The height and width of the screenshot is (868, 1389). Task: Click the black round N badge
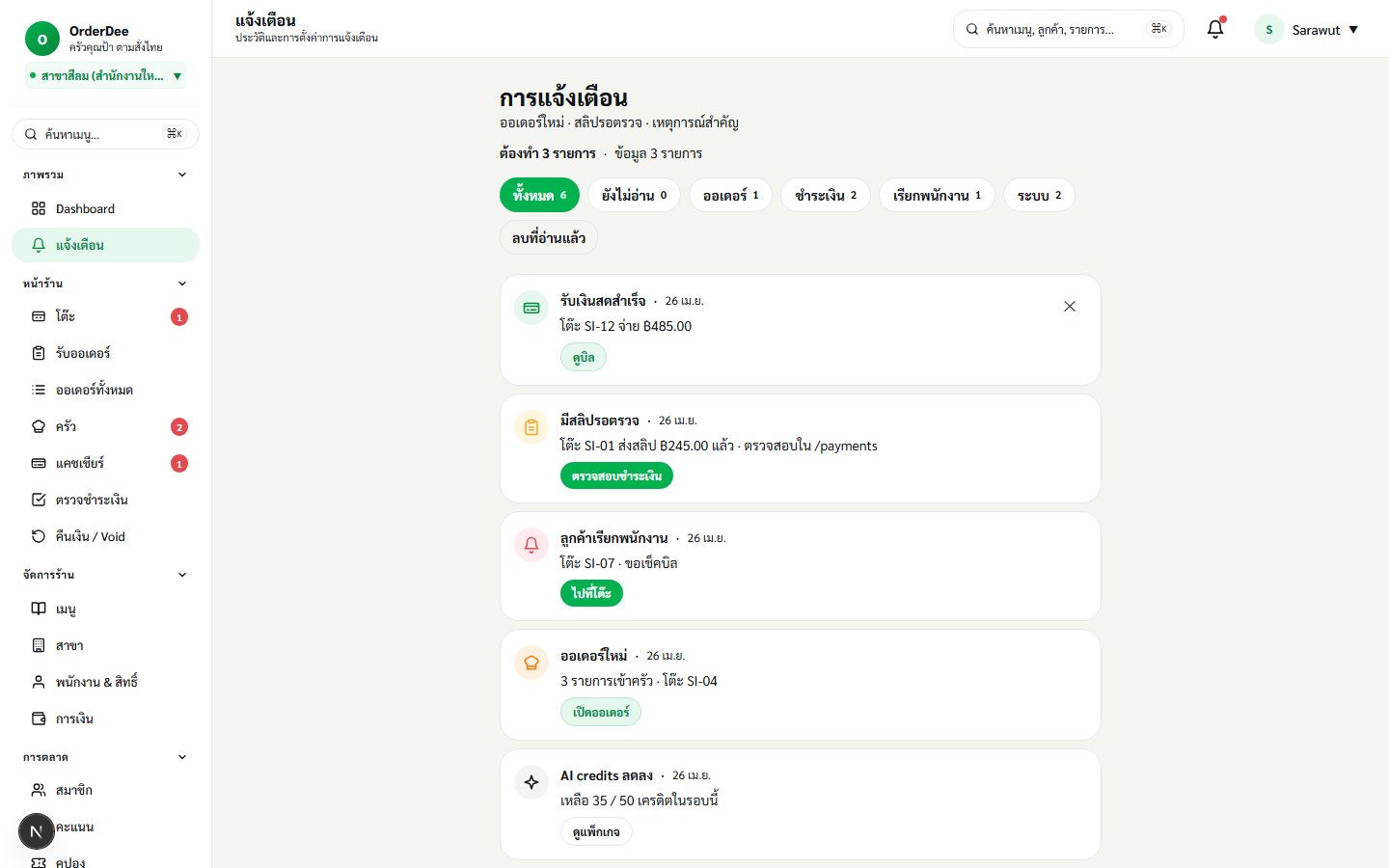pyautogui.click(x=37, y=831)
